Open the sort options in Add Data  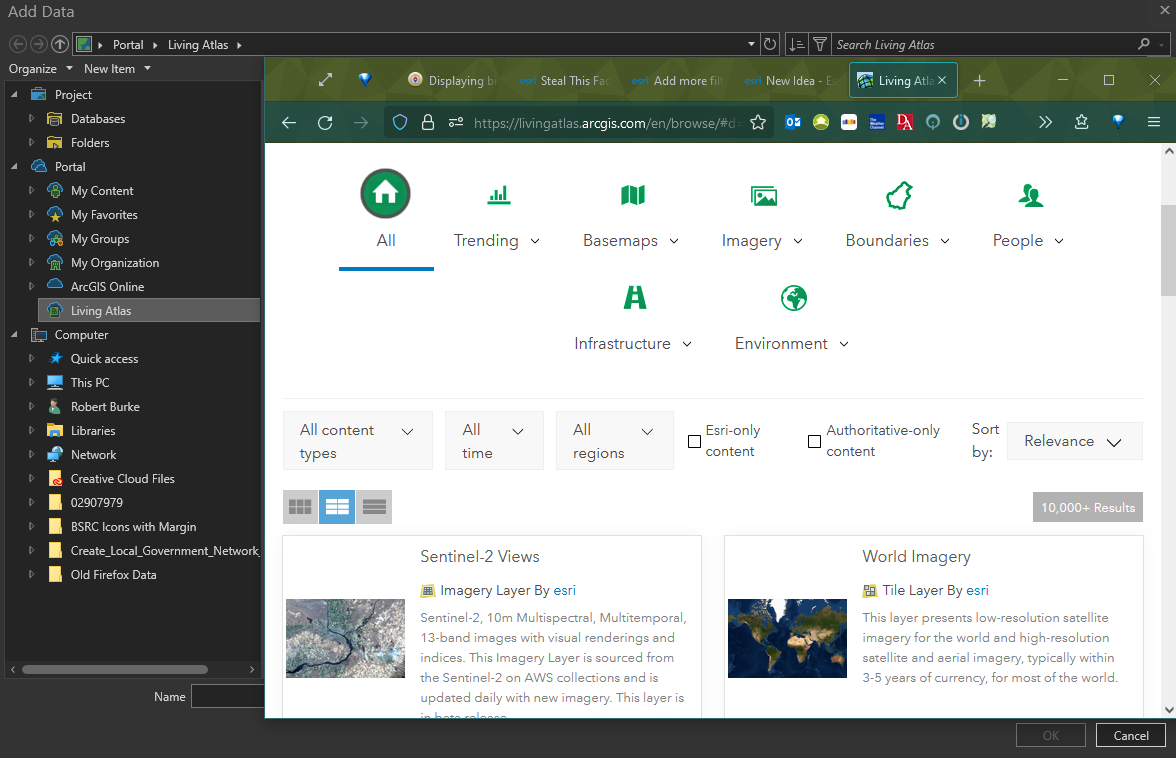[796, 44]
